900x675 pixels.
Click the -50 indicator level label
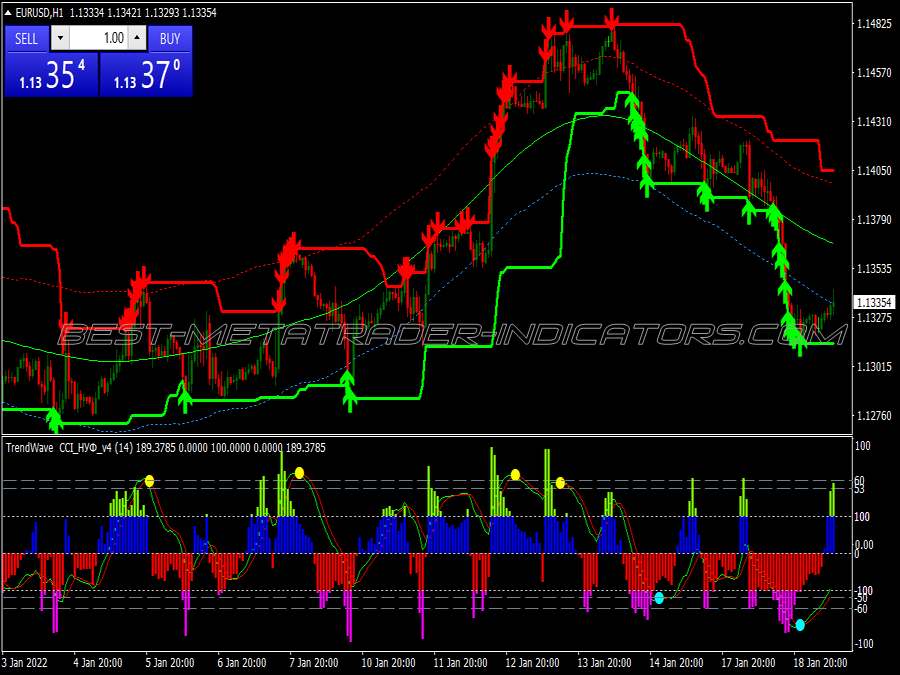(x=862, y=599)
